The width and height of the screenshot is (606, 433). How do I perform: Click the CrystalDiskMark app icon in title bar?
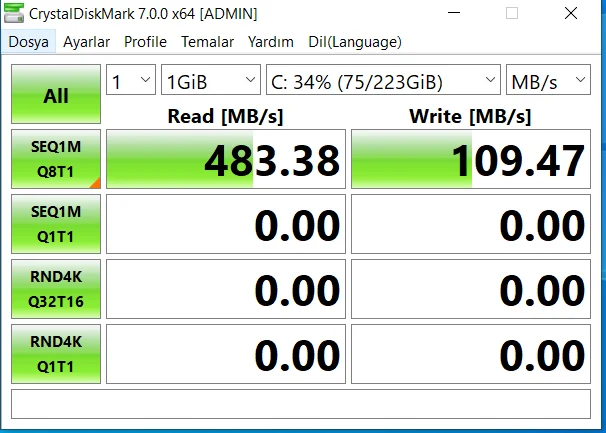tap(14, 13)
